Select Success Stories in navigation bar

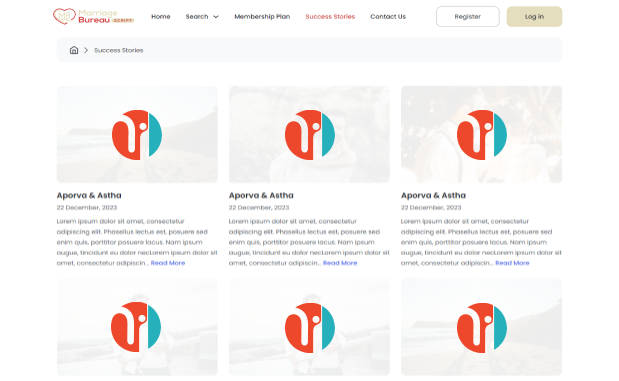tap(330, 17)
